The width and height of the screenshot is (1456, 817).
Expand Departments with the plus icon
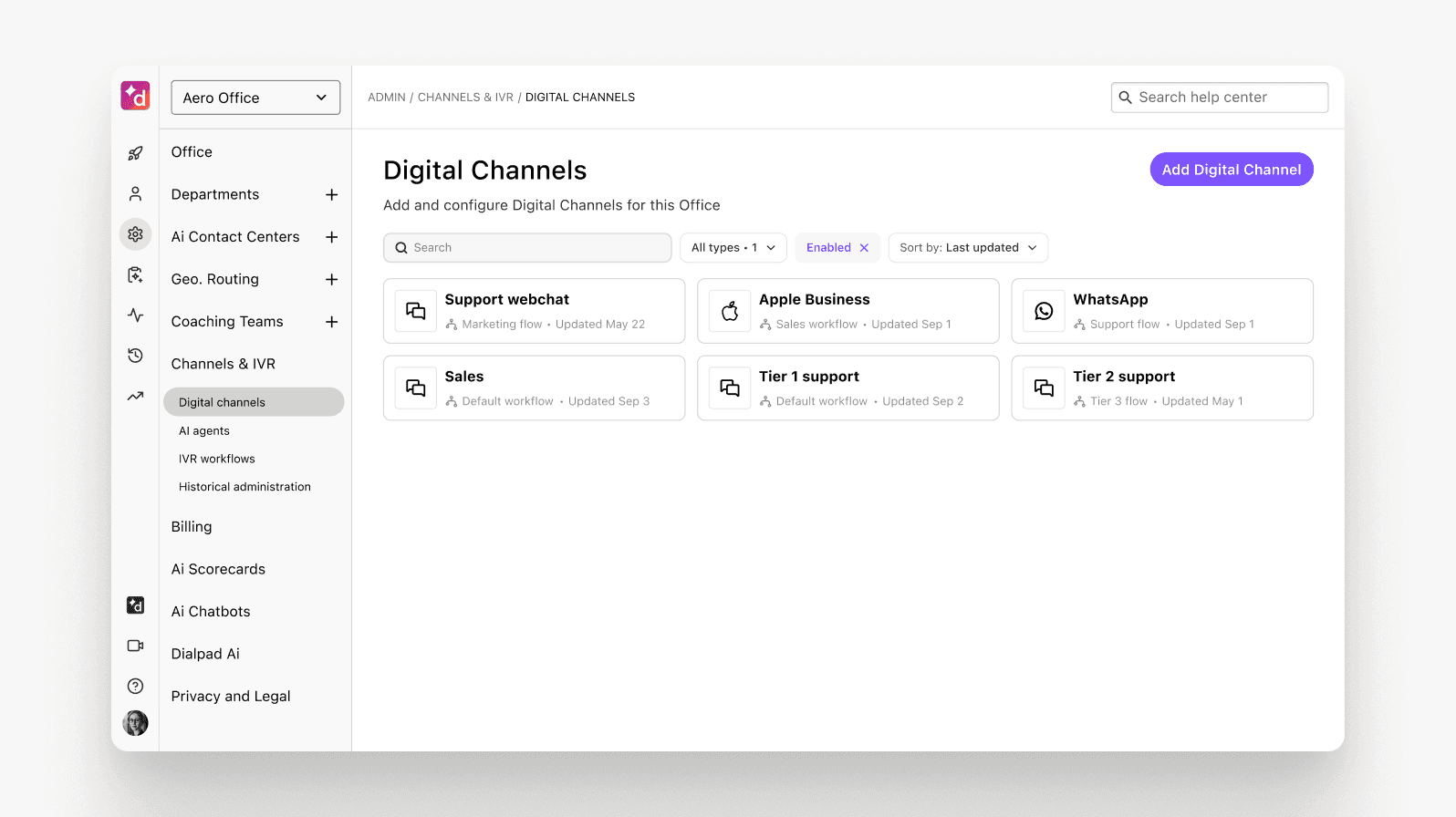[x=332, y=195]
